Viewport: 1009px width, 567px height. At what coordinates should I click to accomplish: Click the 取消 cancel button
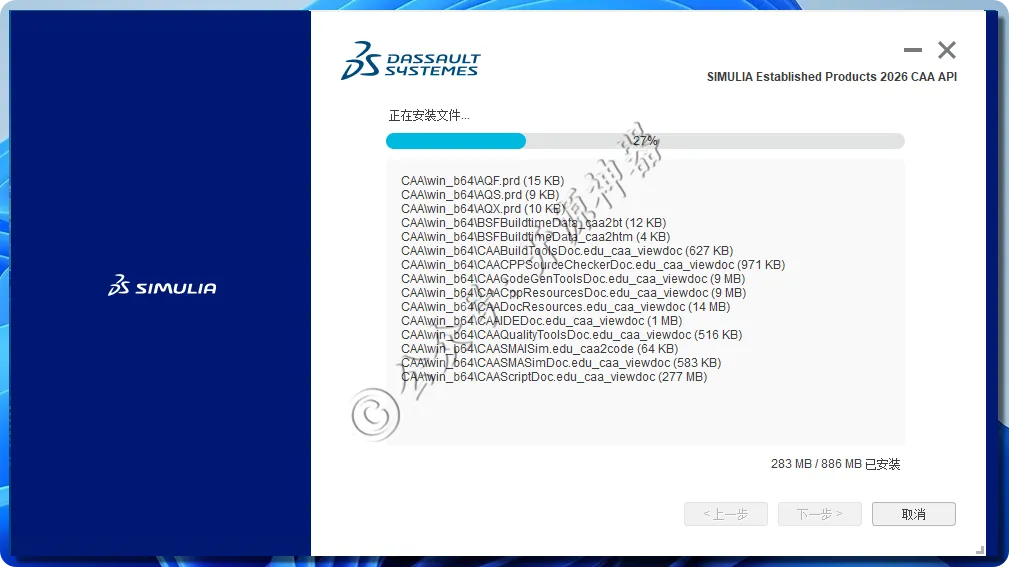(913, 514)
